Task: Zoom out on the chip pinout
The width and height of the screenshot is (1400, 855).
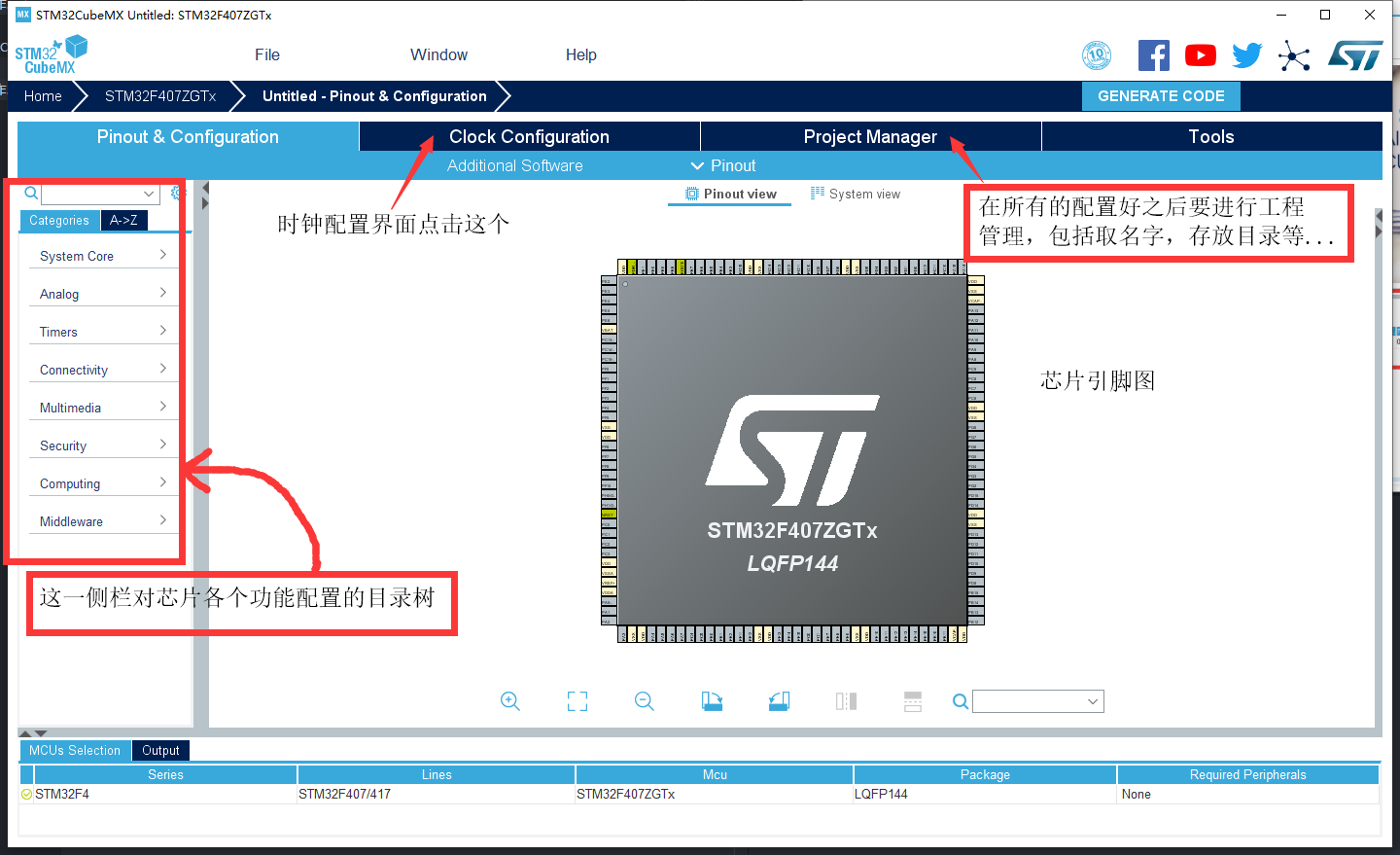Action: tap(645, 701)
